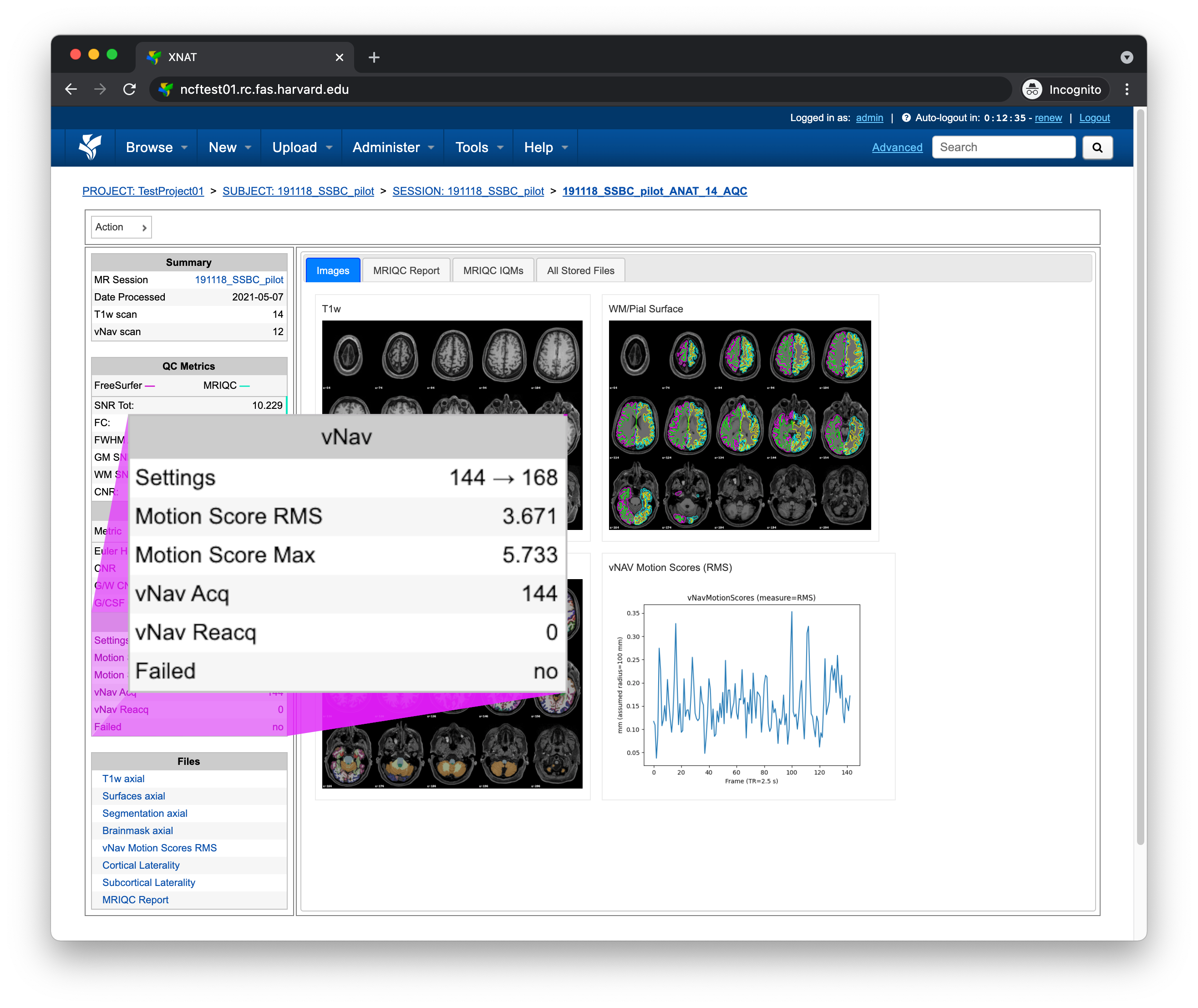Open Surfaces axial file link
This screenshot has width=1198, height=1008.
tap(134, 795)
